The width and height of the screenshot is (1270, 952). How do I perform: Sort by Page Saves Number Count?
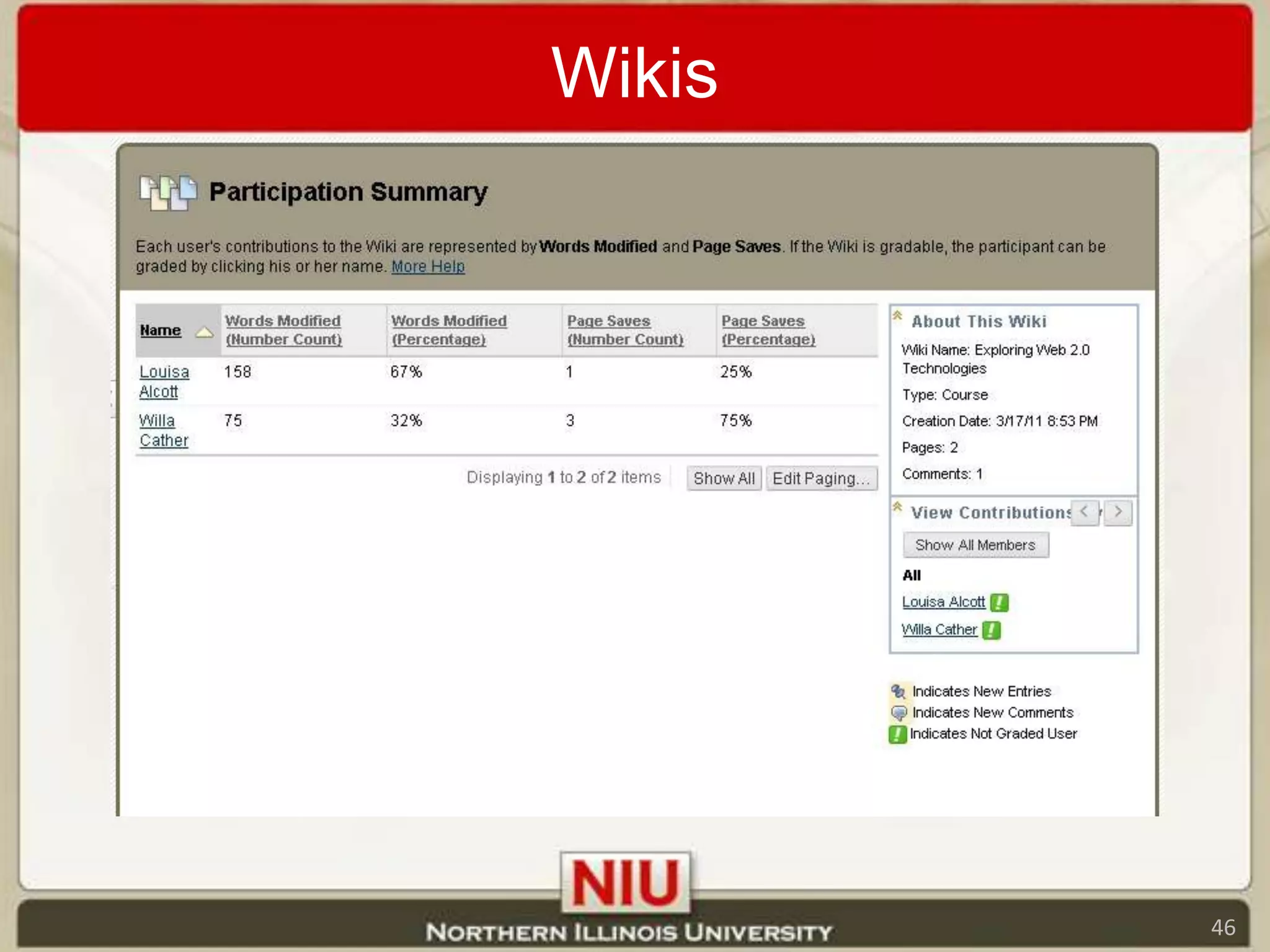coord(625,330)
